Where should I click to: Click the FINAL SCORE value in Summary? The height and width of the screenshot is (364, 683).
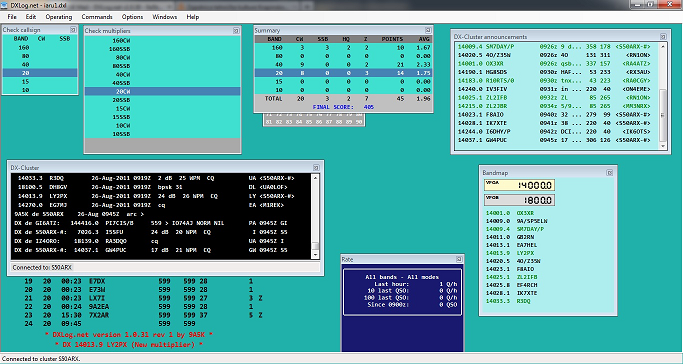[369, 107]
